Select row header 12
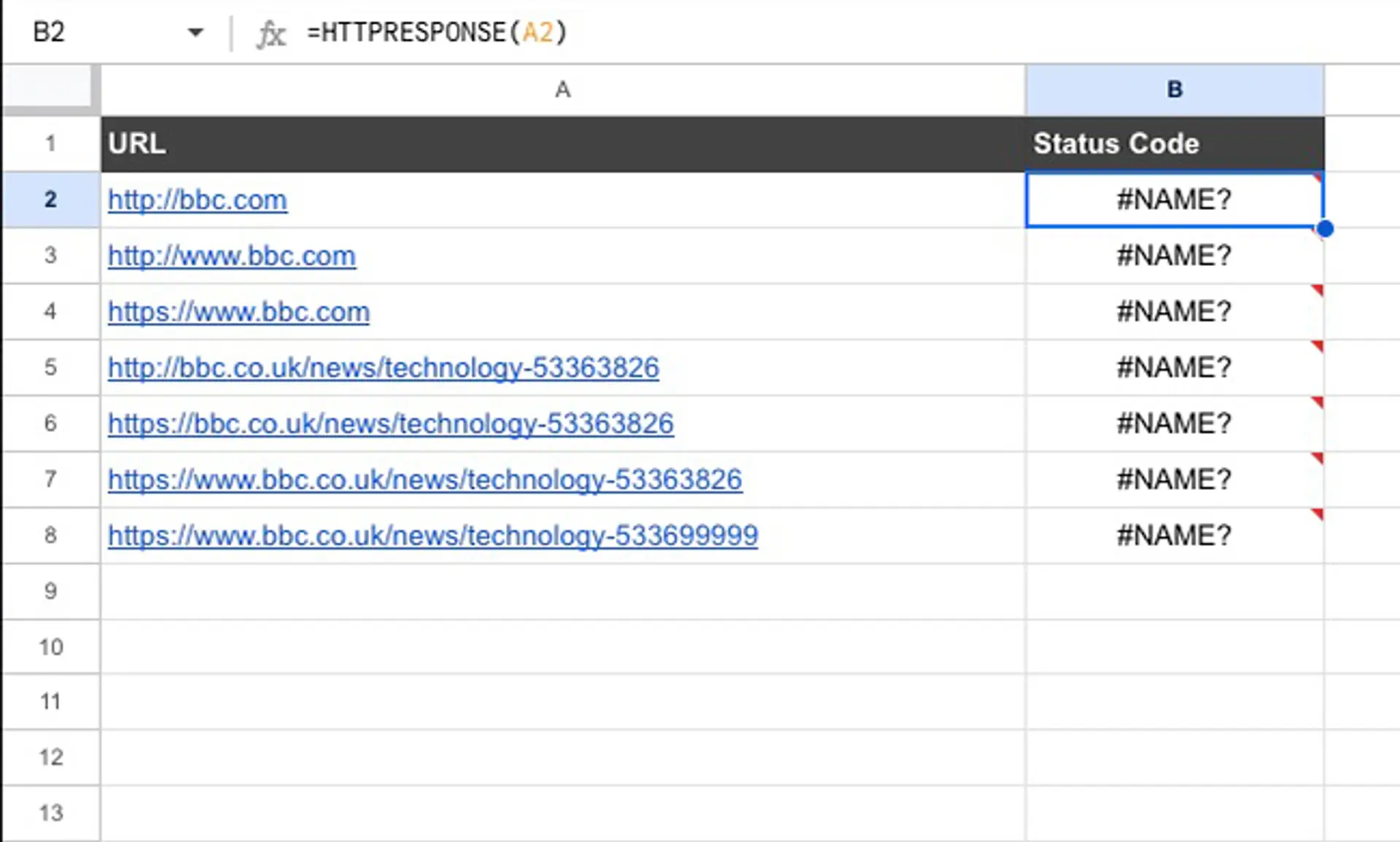 click(x=50, y=758)
